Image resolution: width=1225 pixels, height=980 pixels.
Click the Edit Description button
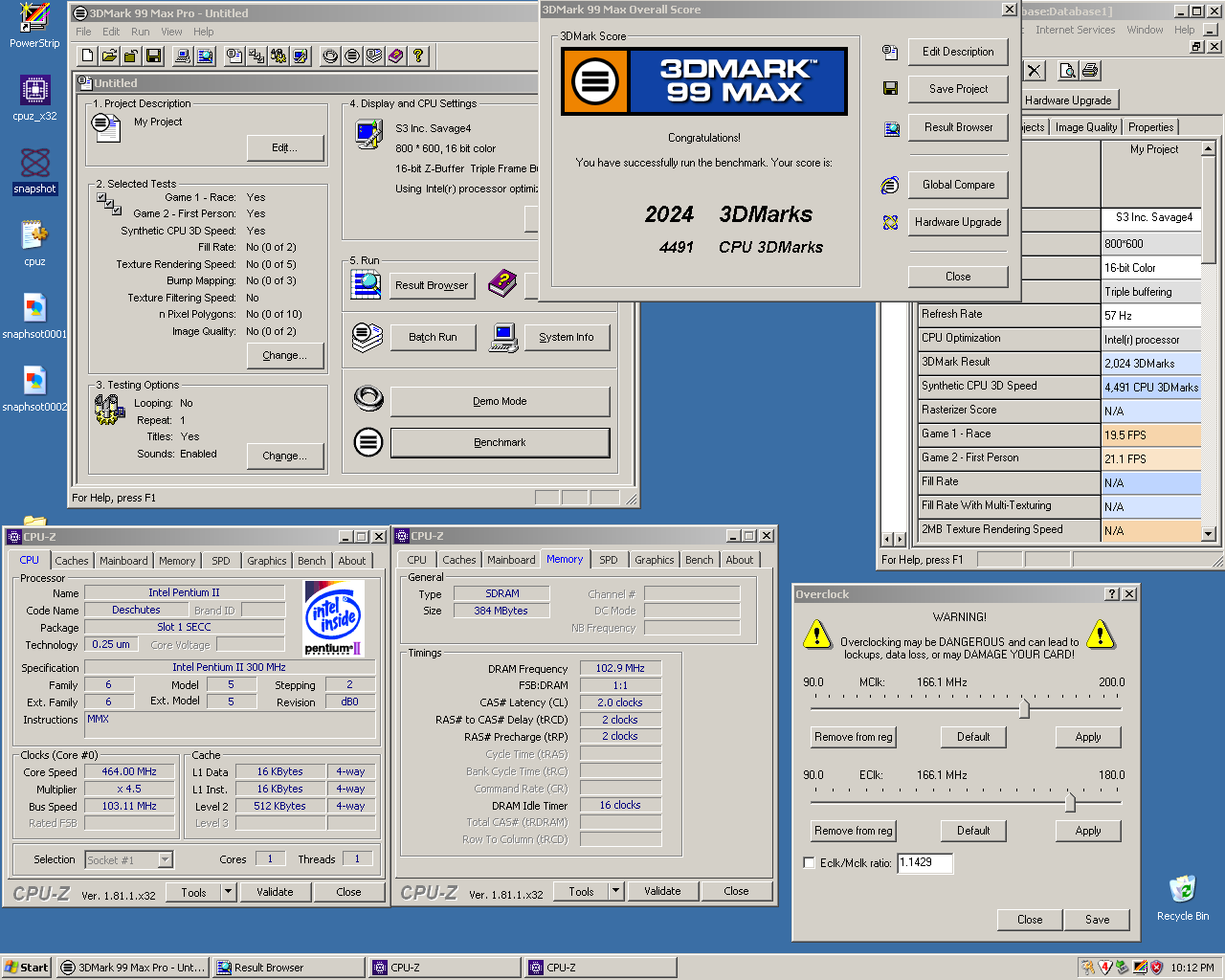coord(958,52)
